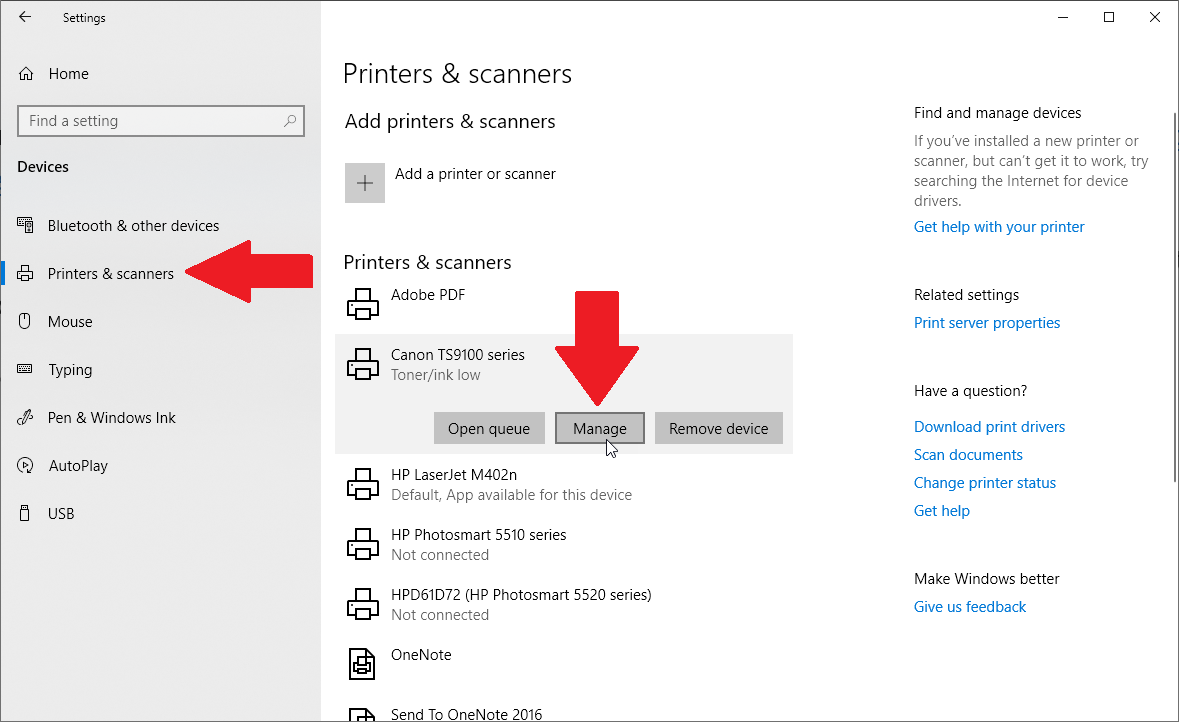Maximize the Settings window
Viewport: 1179px width, 722px height.
(1108, 17)
